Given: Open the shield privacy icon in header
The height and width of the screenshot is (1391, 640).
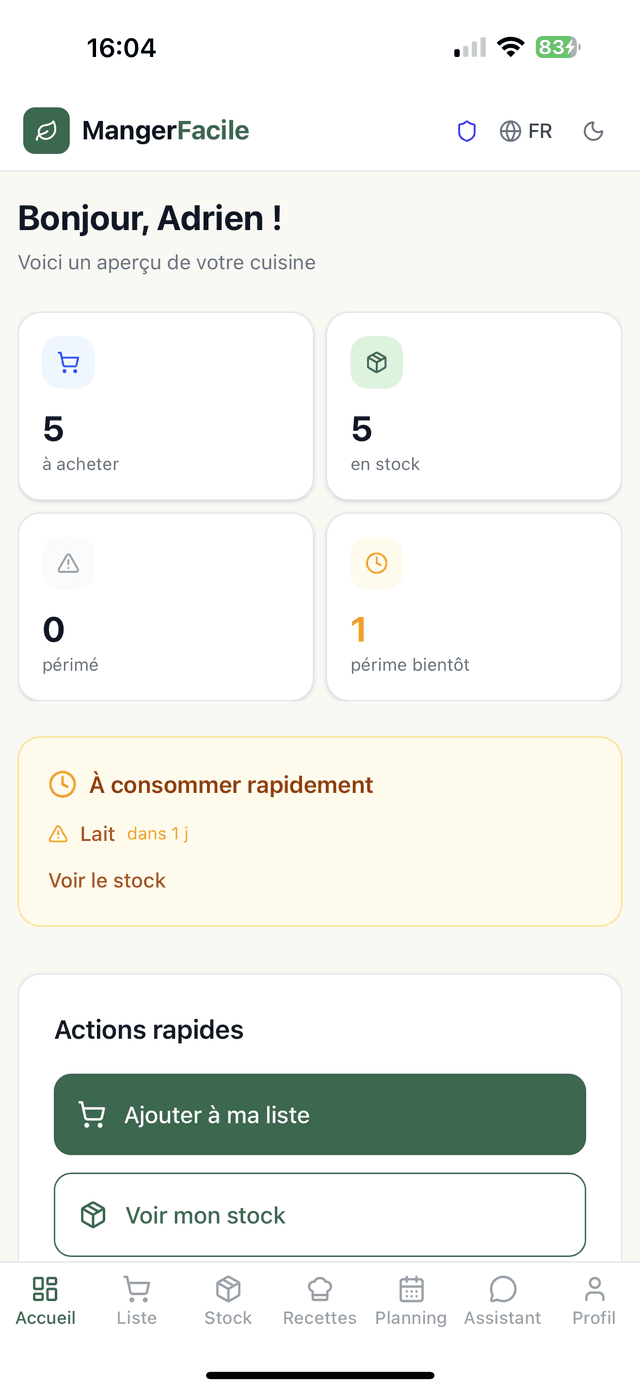Looking at the screenshot, I should point(467,131).
